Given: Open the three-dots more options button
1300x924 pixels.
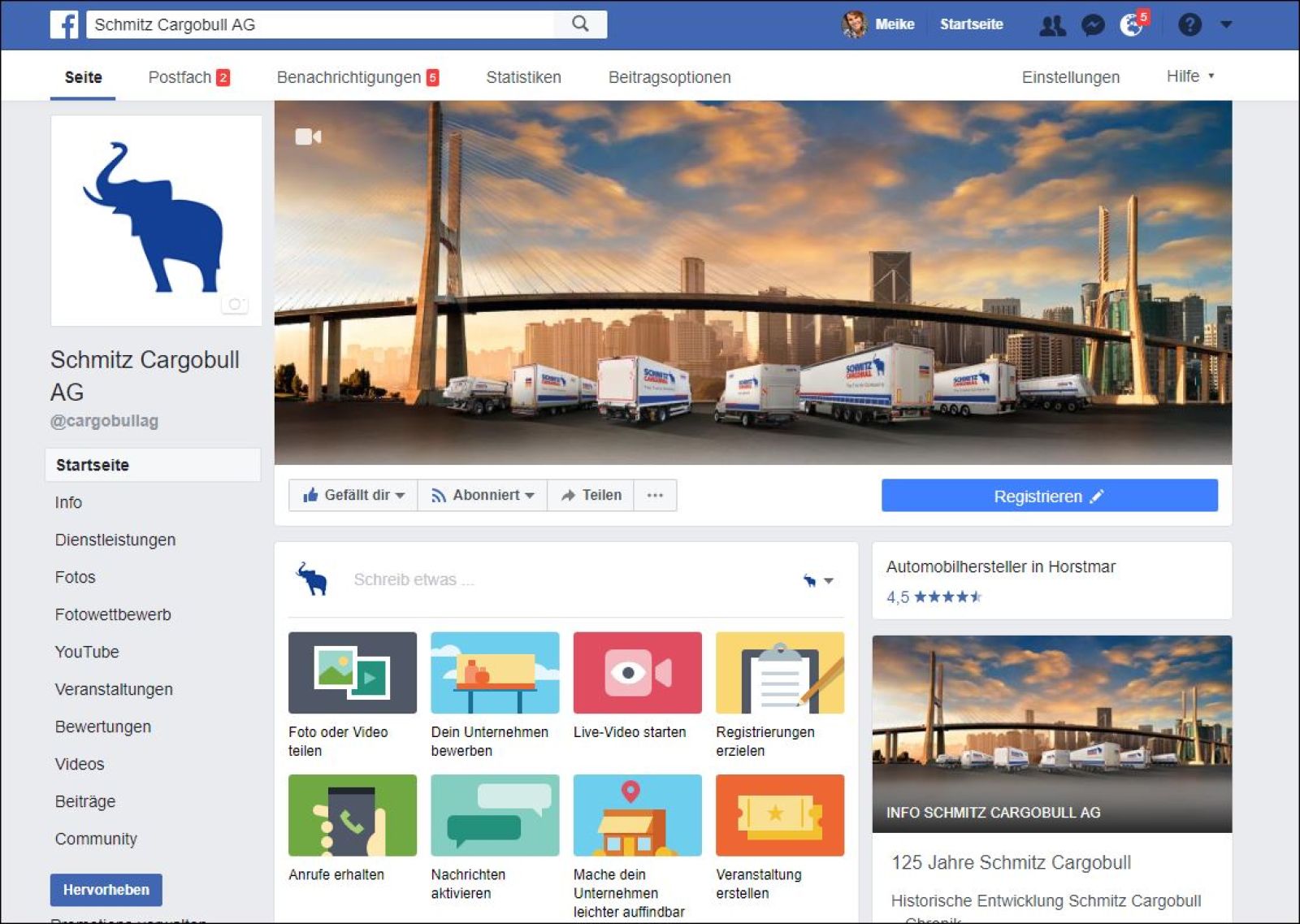Looking at the screenshot, I should click(655, 495).
